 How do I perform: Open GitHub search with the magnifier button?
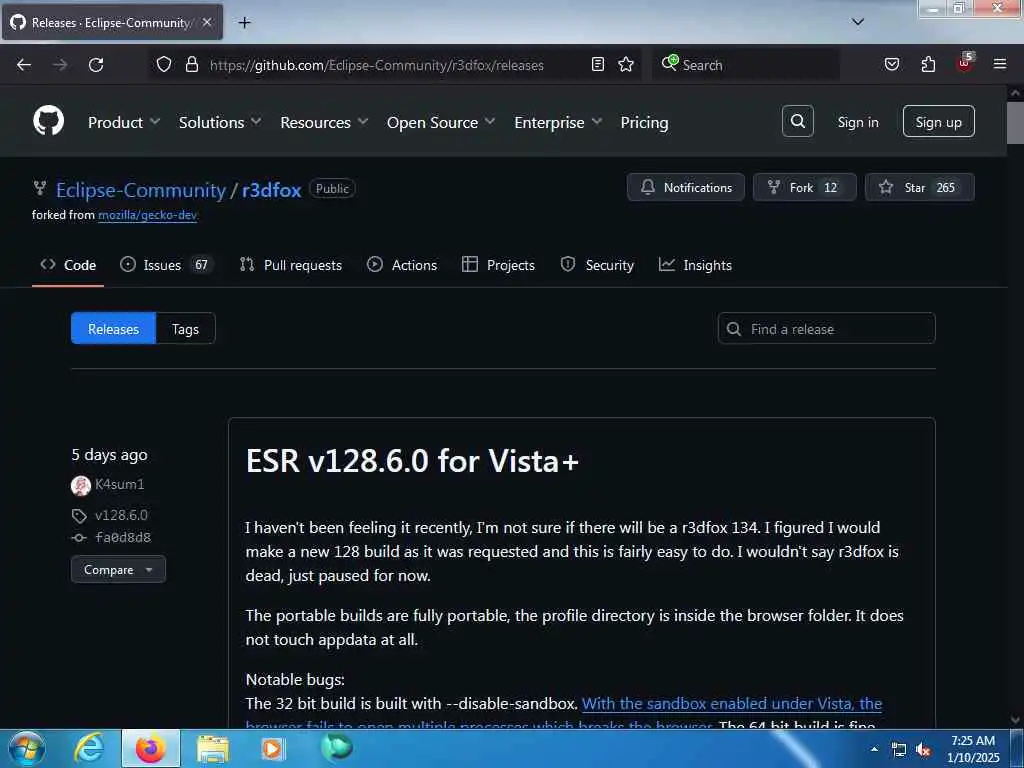797,121
